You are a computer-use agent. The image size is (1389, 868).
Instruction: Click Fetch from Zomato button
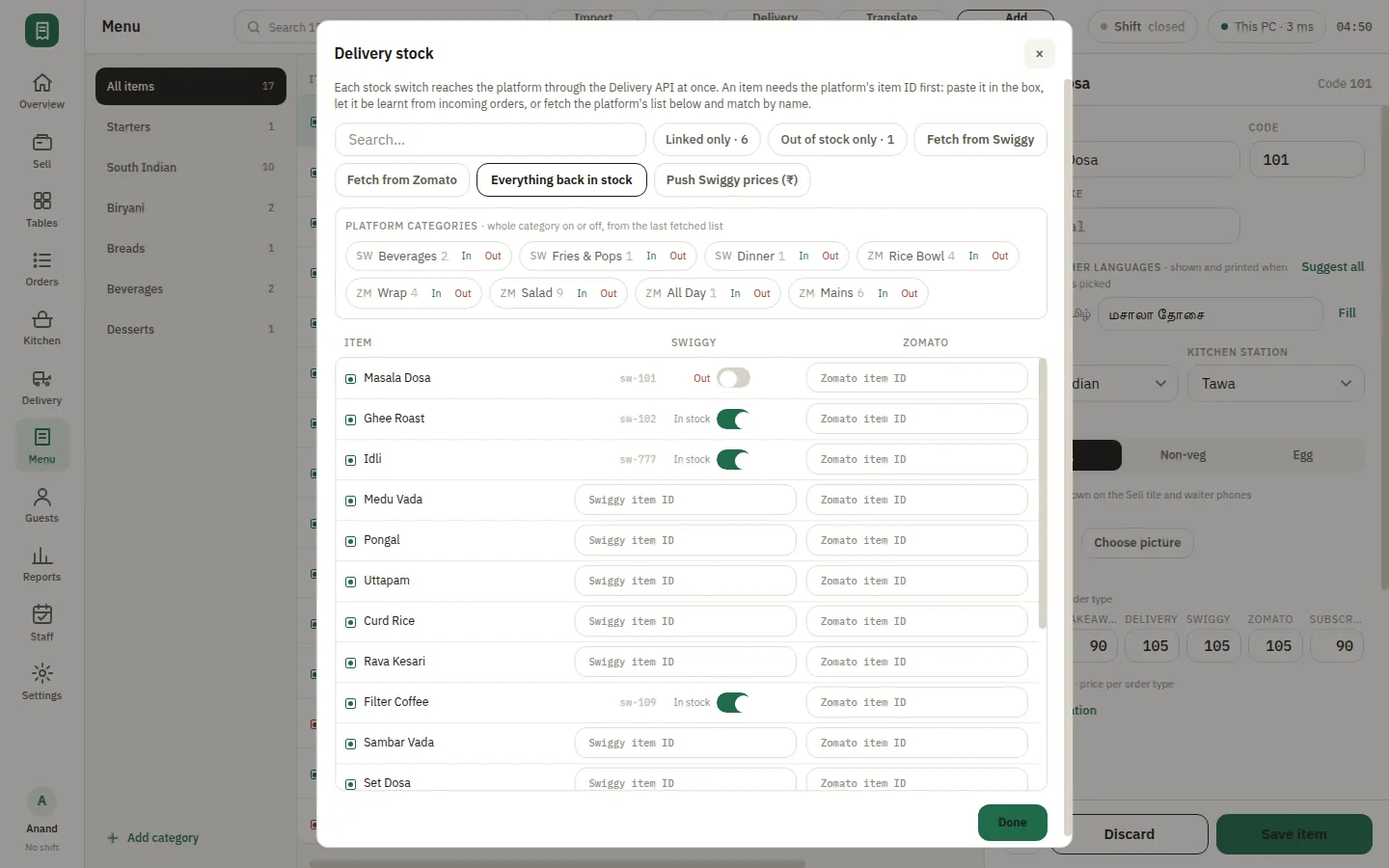(402, 180)
